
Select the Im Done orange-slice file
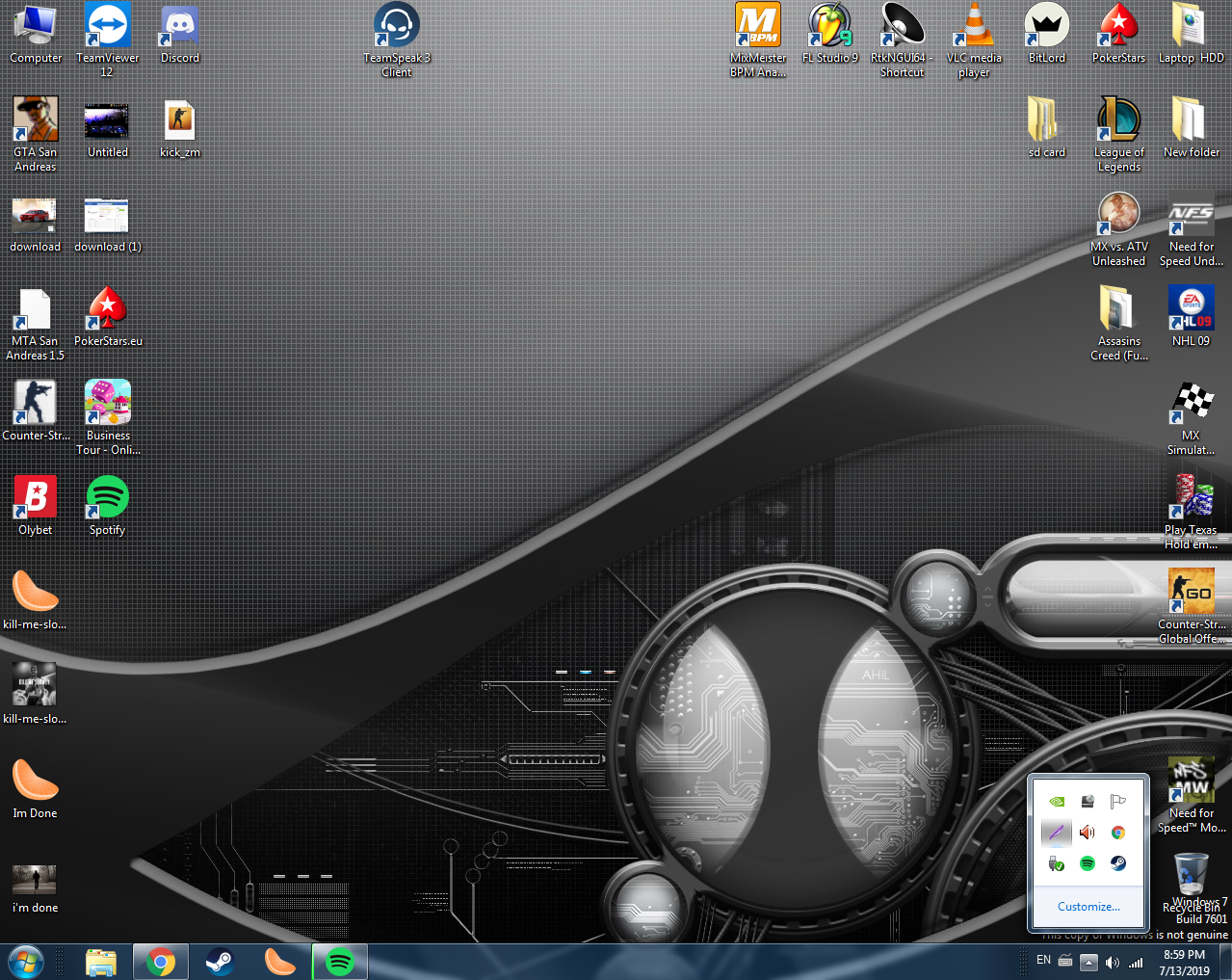pos(36,789)
